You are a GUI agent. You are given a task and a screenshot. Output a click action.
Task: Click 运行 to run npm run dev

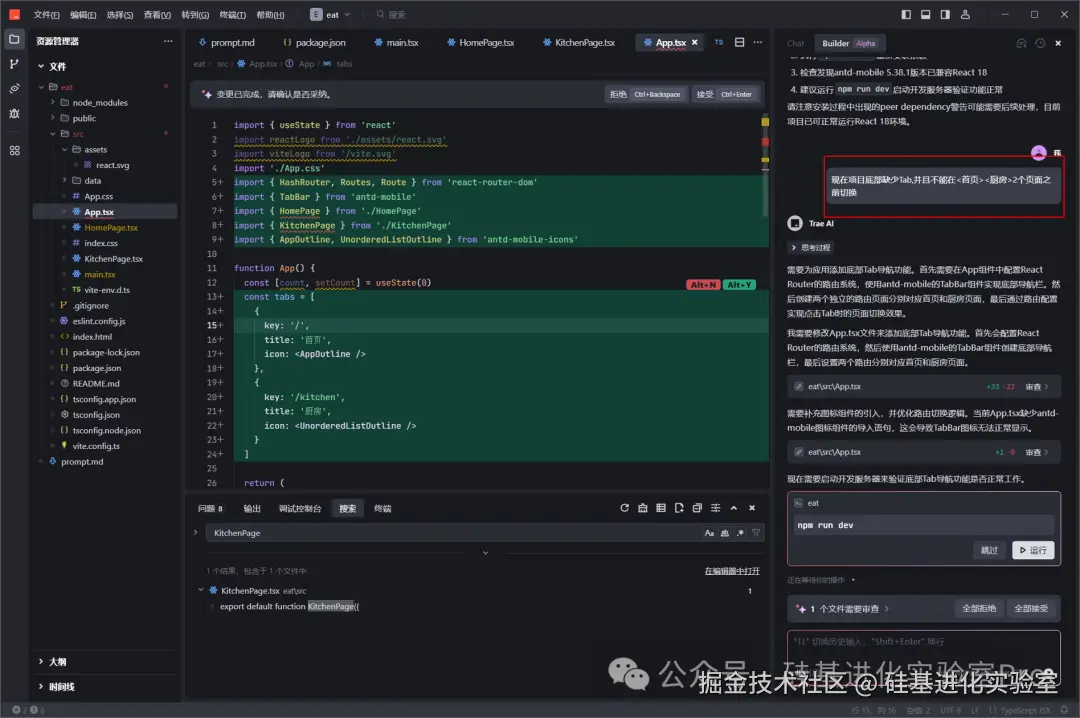pyautogui.click(x=1032, y=551)
